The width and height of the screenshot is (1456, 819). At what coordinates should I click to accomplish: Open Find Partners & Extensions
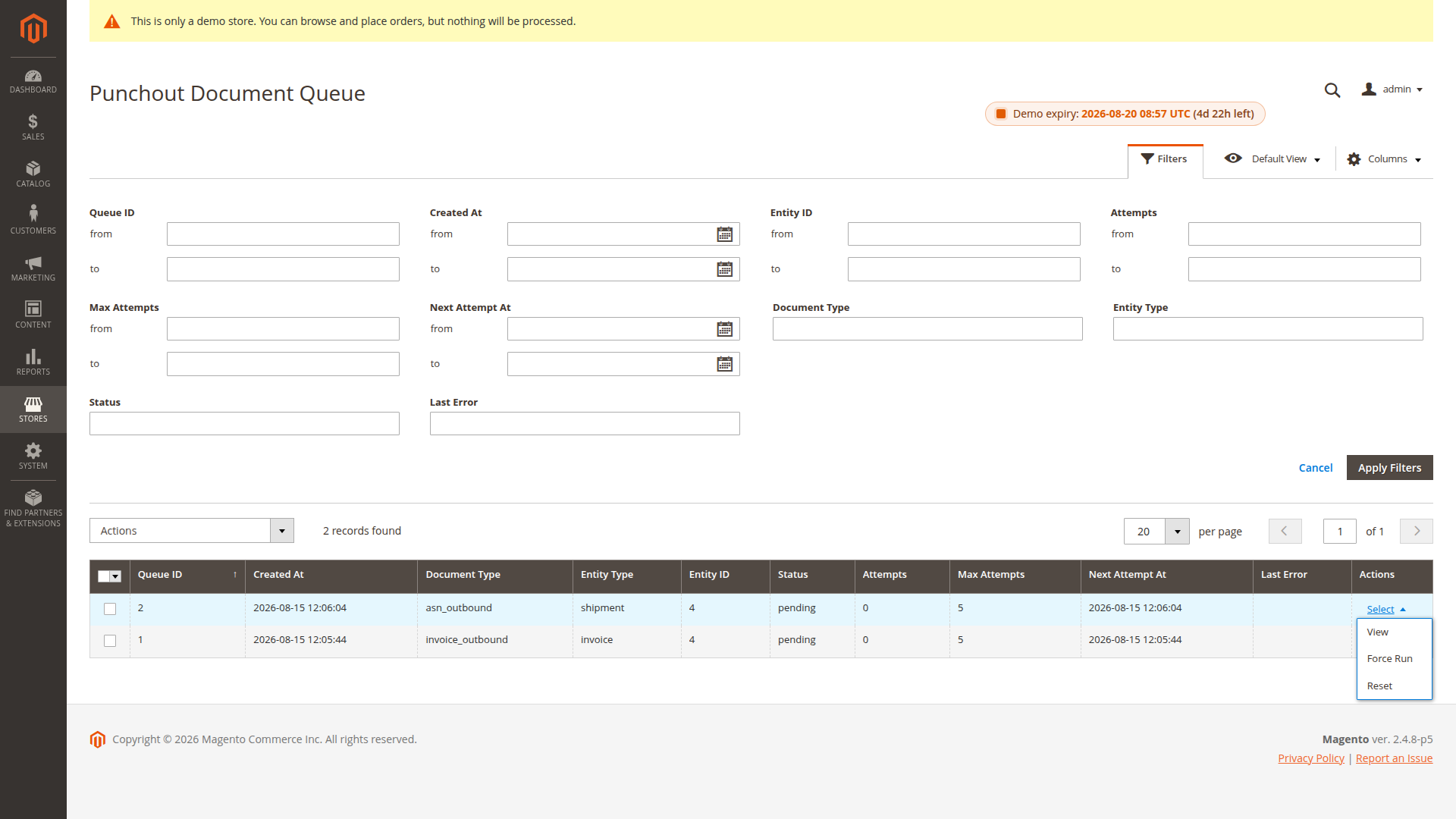(33, 510)
